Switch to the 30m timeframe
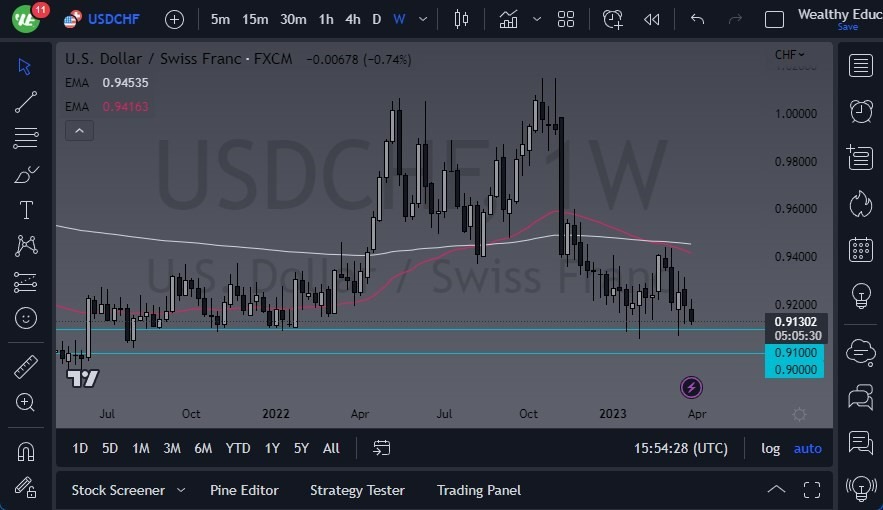Viewport: 883px width, 510px height. (293, 19)
